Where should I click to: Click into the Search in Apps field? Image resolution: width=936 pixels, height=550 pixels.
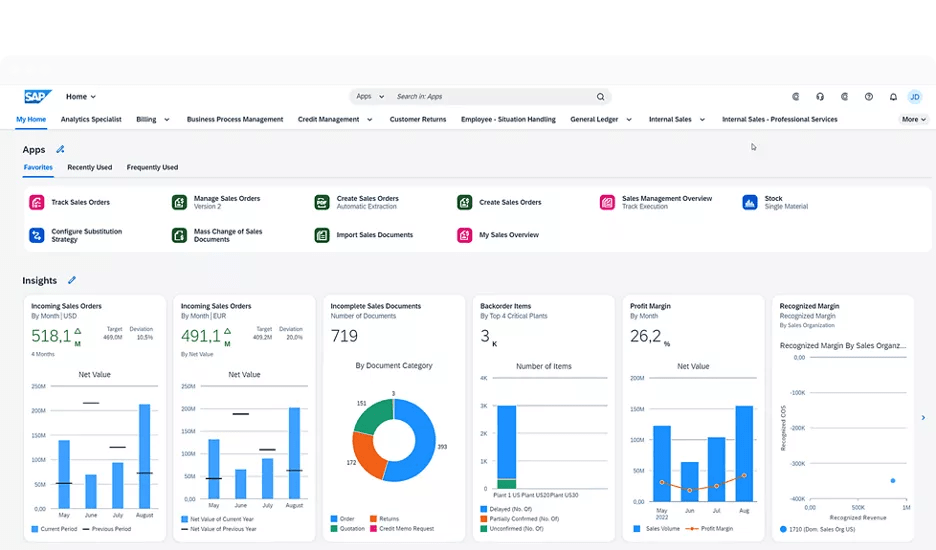tap(490, 97)
